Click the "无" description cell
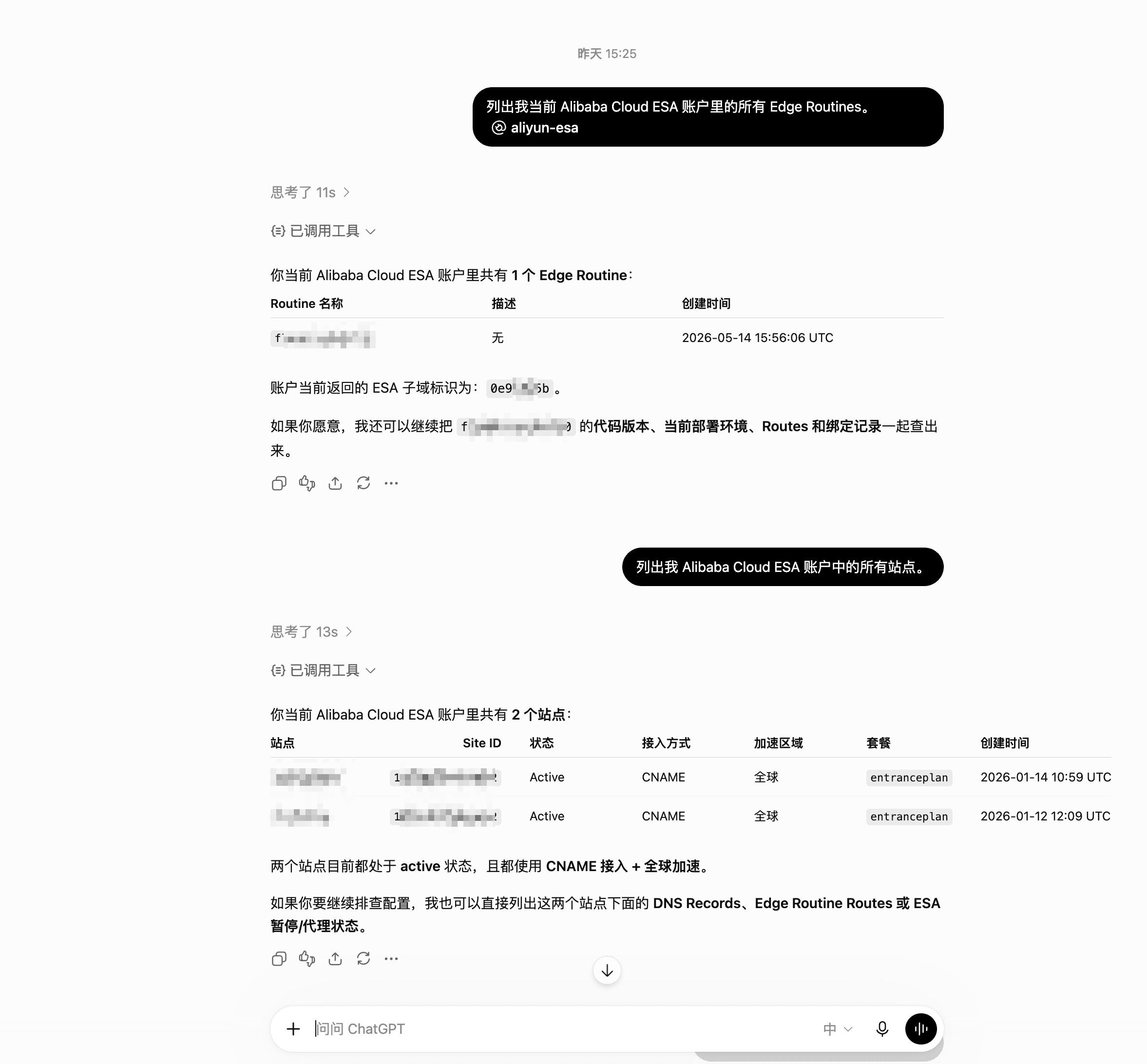Image resolution: width=1147 pixels, height=1064 pixels. tap(498, 338)
